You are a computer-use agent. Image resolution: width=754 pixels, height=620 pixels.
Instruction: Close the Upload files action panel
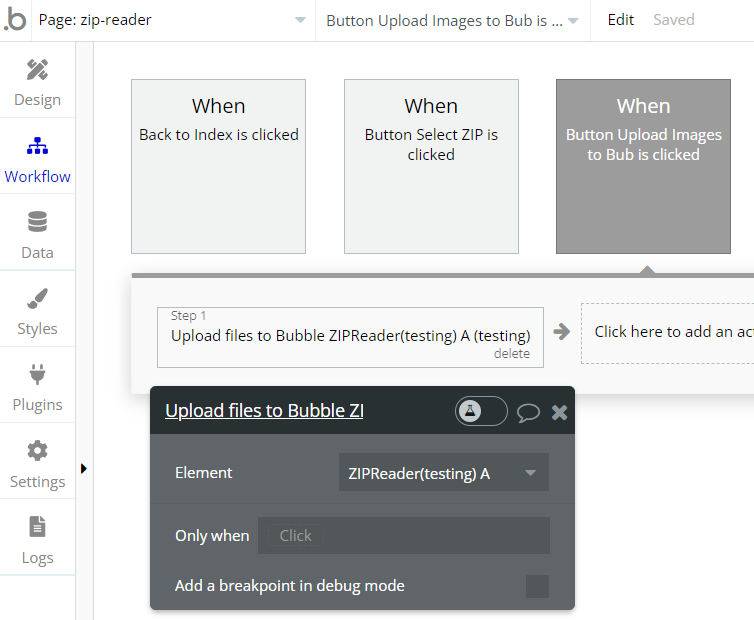(x=559, y=412)
